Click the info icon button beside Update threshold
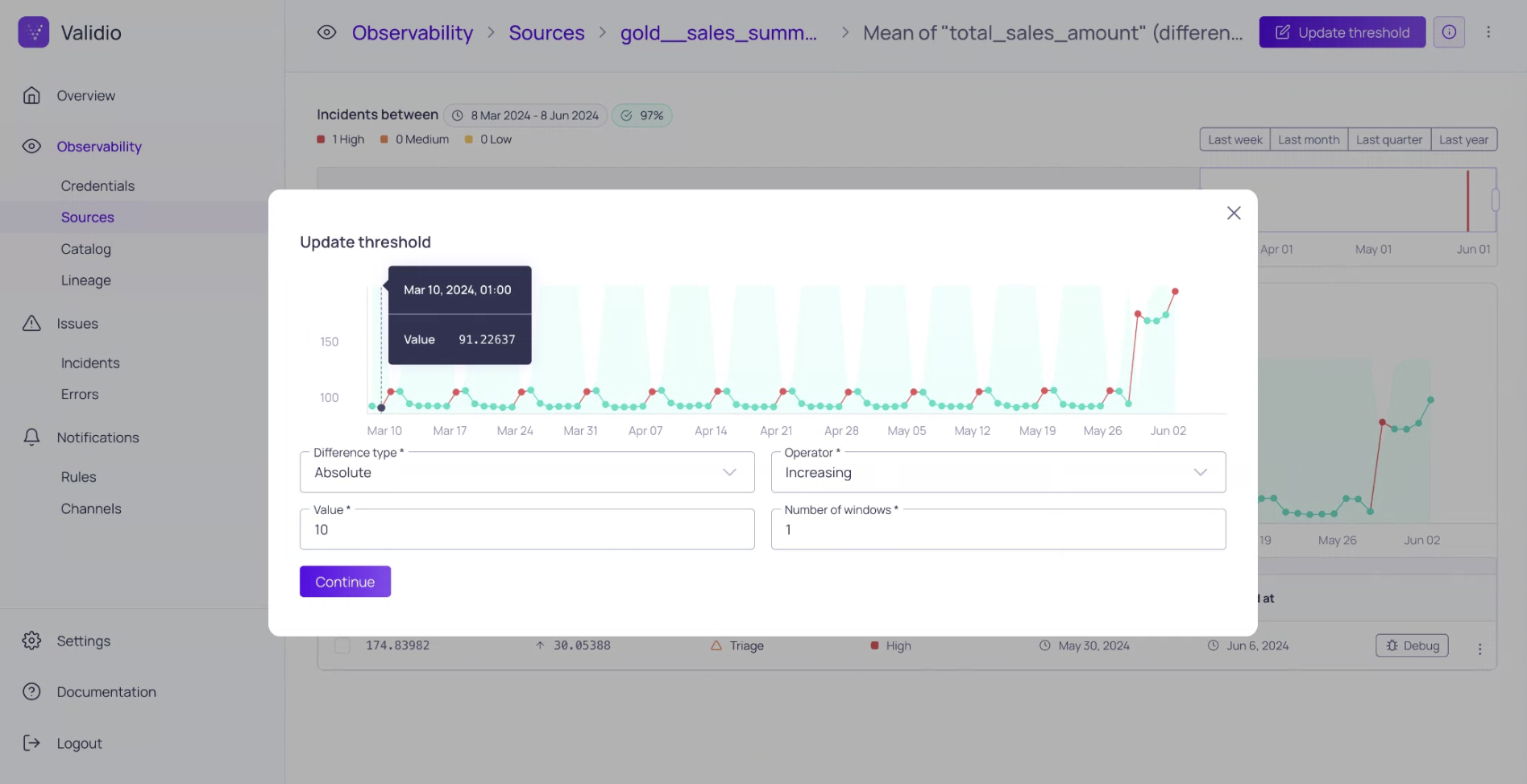This screenshot has width=1527, height=784. pyautogui.click(x=1449, y=32)
